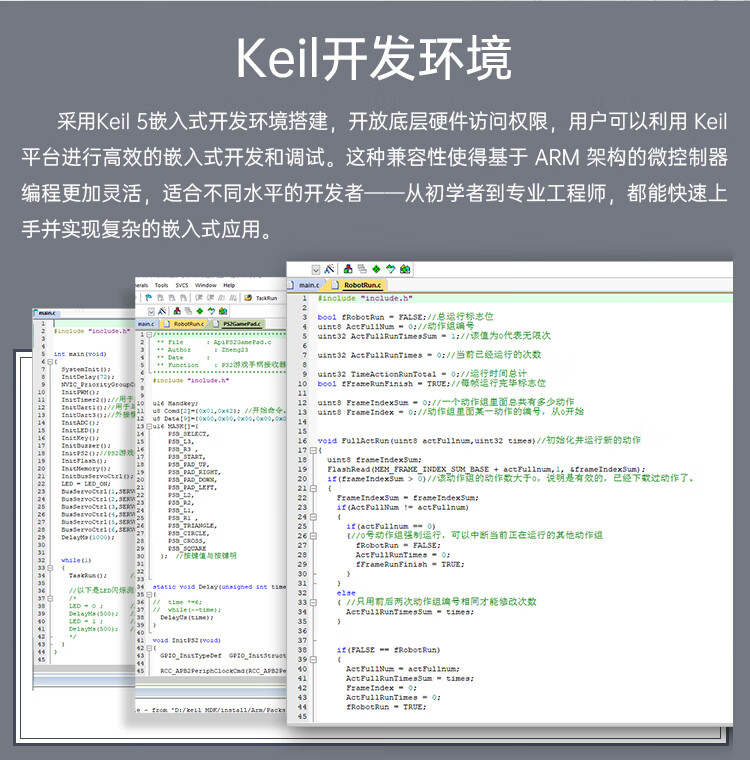The width and height of the screenshot is (750, 760).
Task: Click 'fRobotRun = TRUE;' at line 44
Action: 386,707
